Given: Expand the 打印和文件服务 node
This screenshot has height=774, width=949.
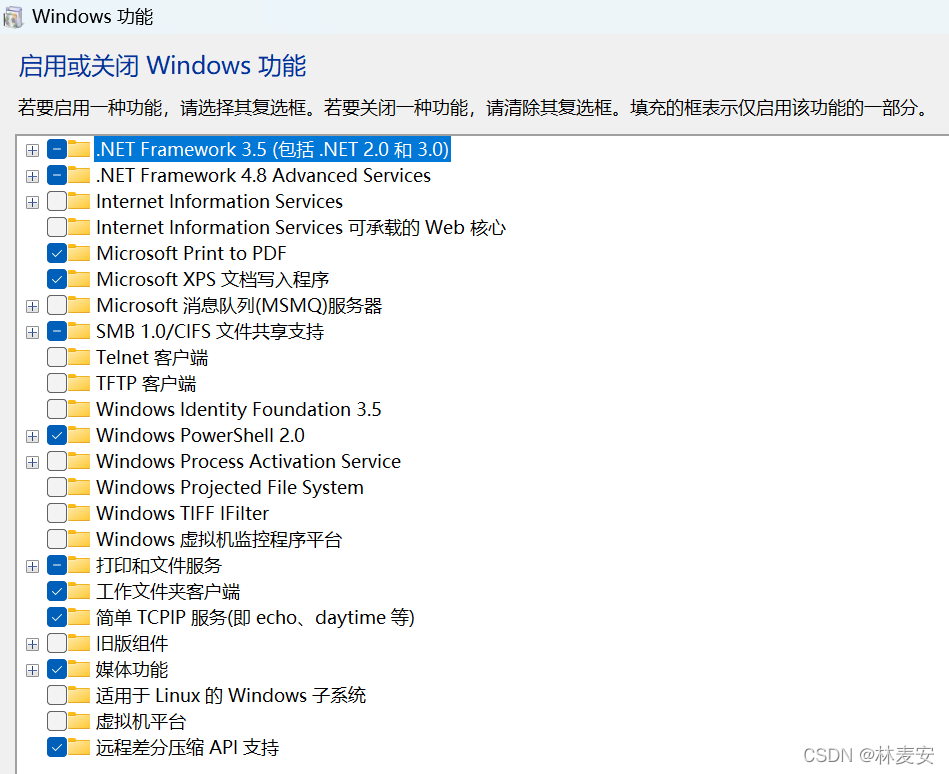Looking at the screenshot, I should [x=32, y=566].
